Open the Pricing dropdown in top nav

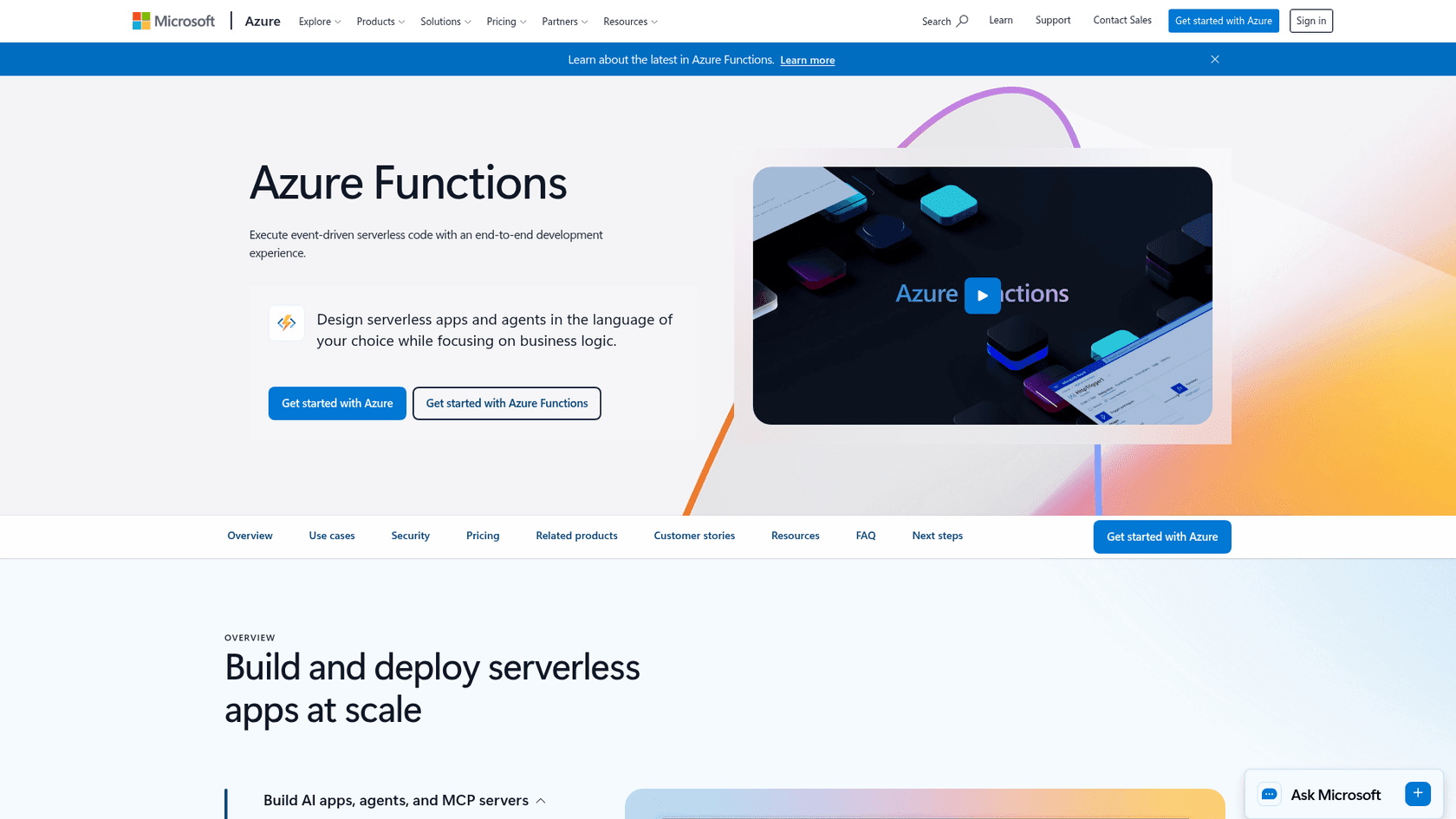pyautogui.click(x=506, y=22)
